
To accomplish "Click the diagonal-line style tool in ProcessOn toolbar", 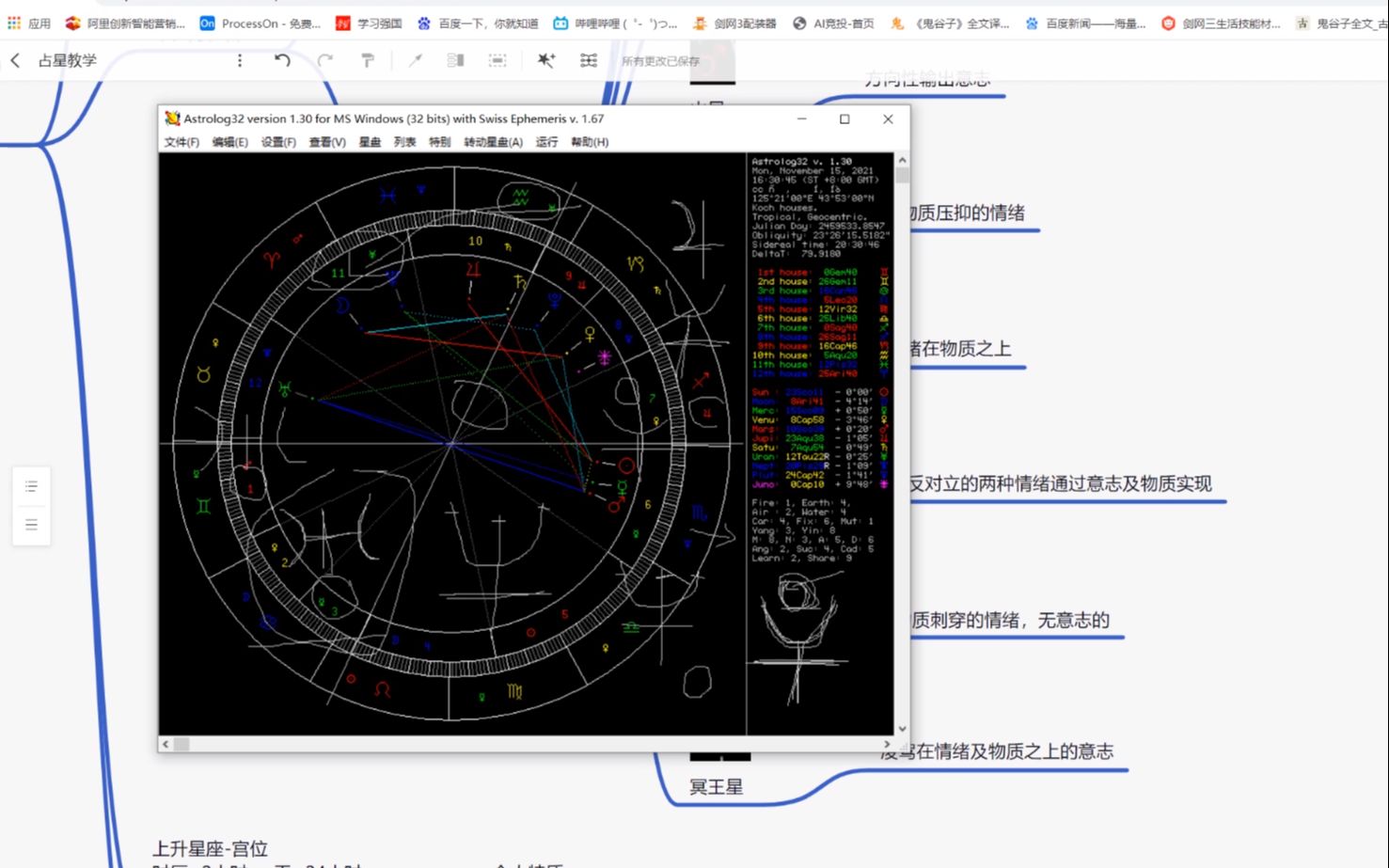I will [x=415, y=60].
